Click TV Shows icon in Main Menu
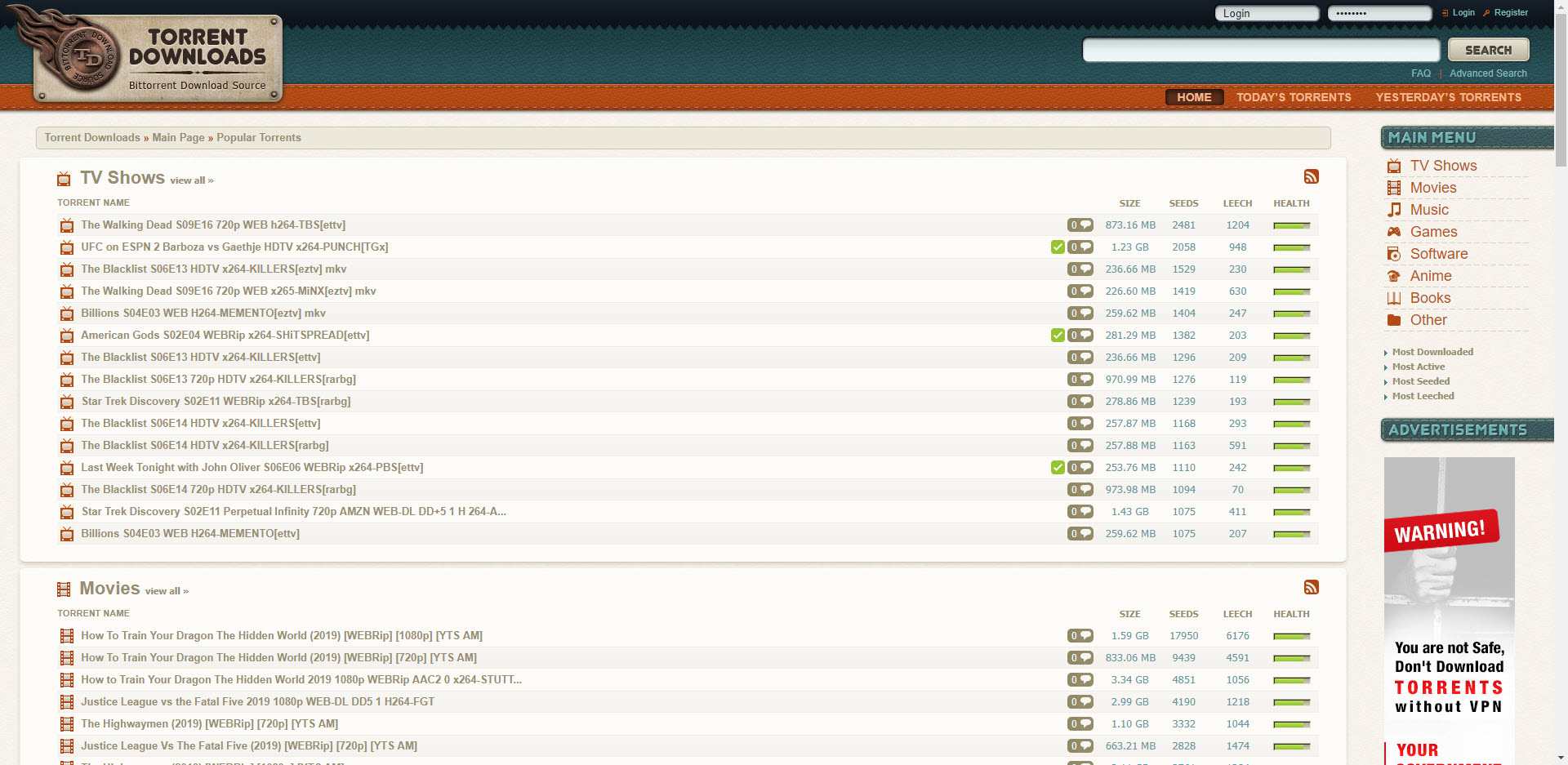Viewport: 1568px width, 765px height. point(1394,166)
